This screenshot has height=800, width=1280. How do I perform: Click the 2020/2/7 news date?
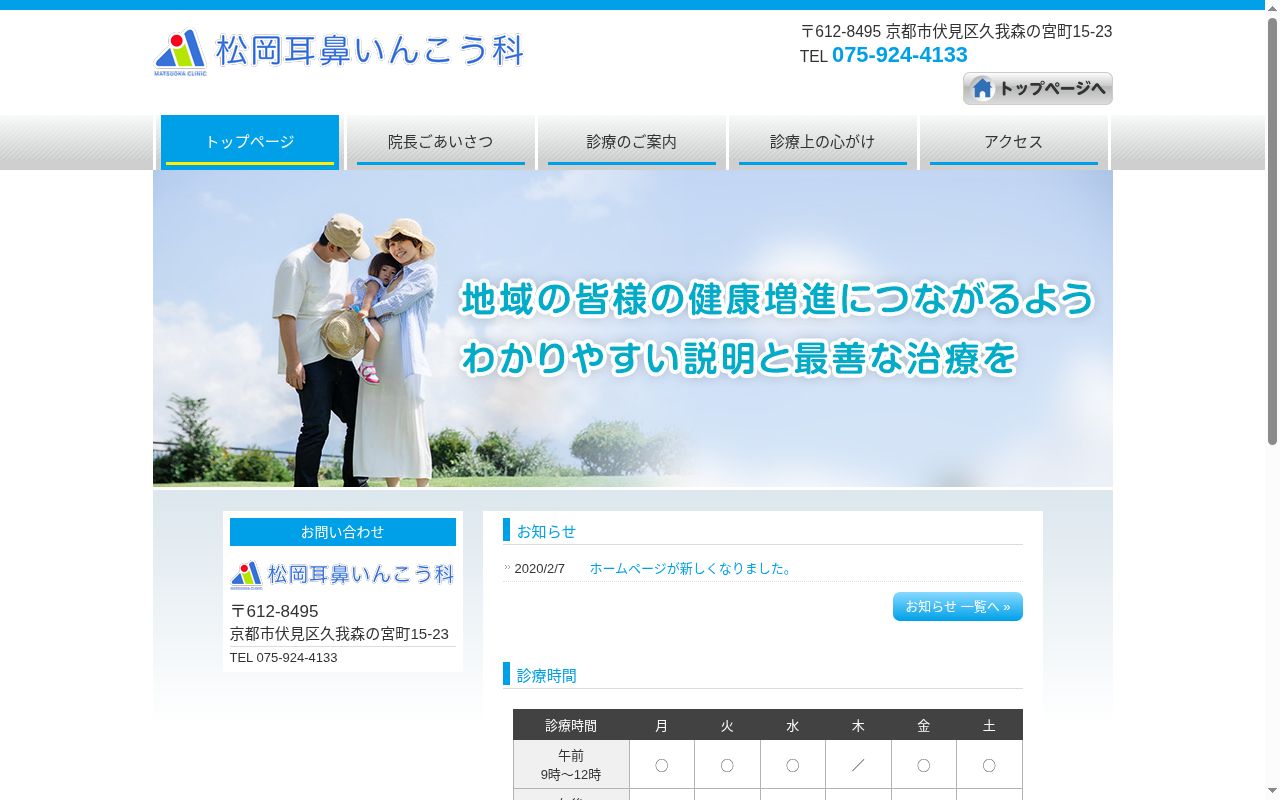point(540,568)
